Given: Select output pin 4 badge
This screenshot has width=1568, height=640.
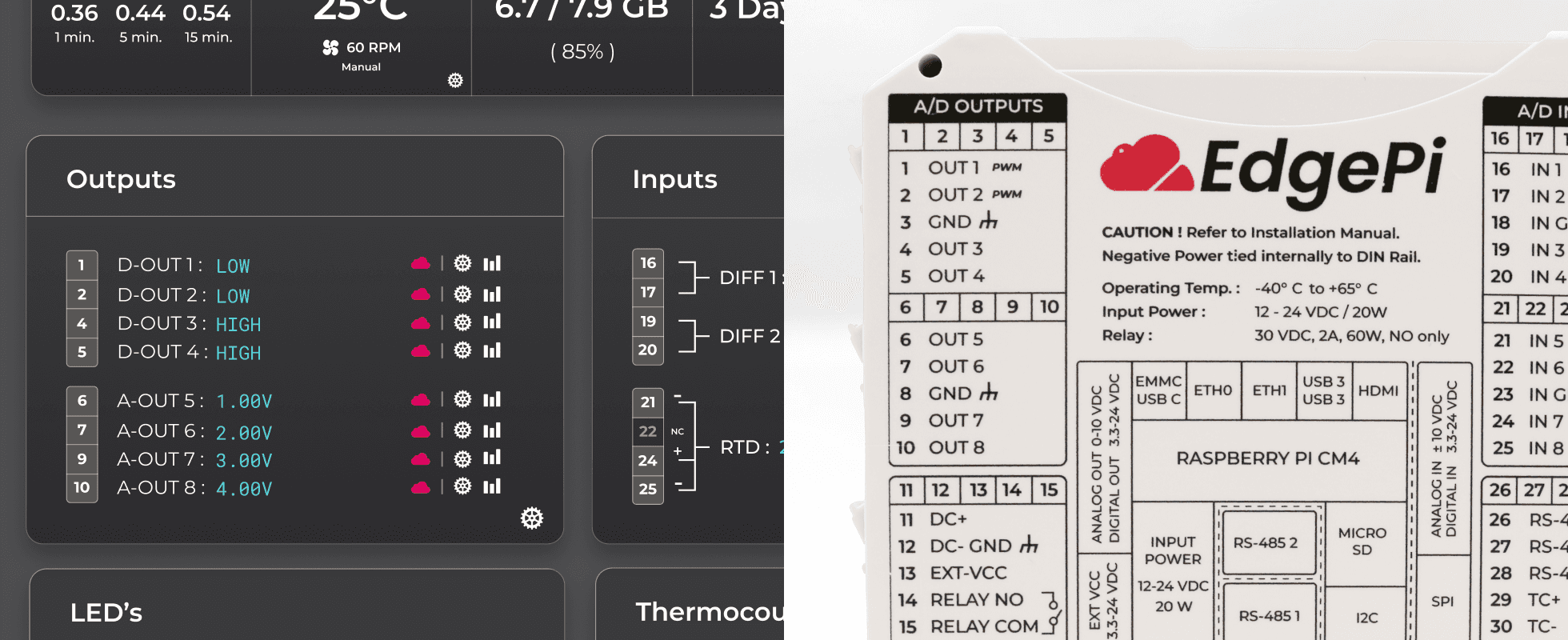Looking at the screenshot, I should coord(82,323).
